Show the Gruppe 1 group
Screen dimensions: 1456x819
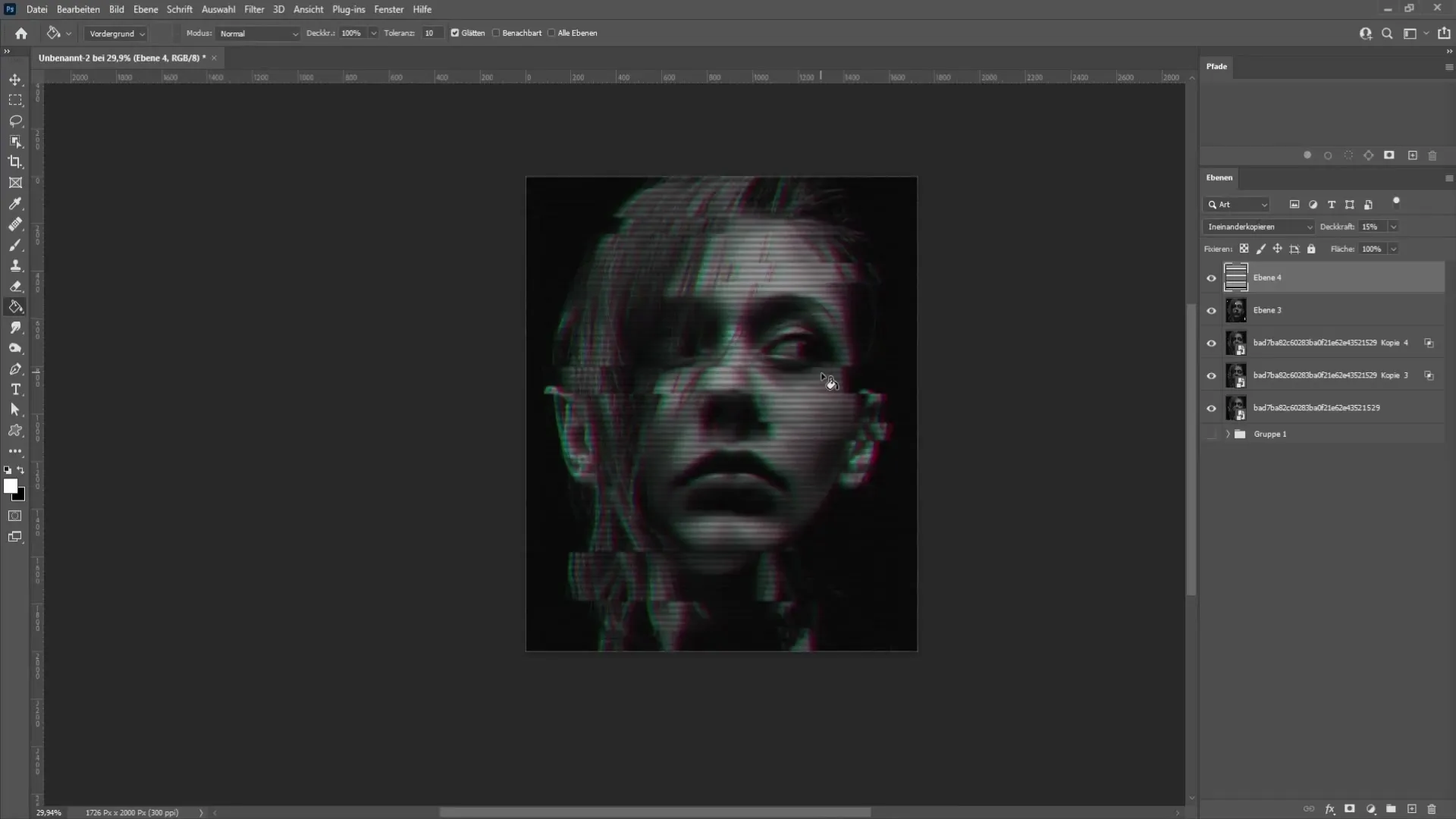coord(1211,435)
